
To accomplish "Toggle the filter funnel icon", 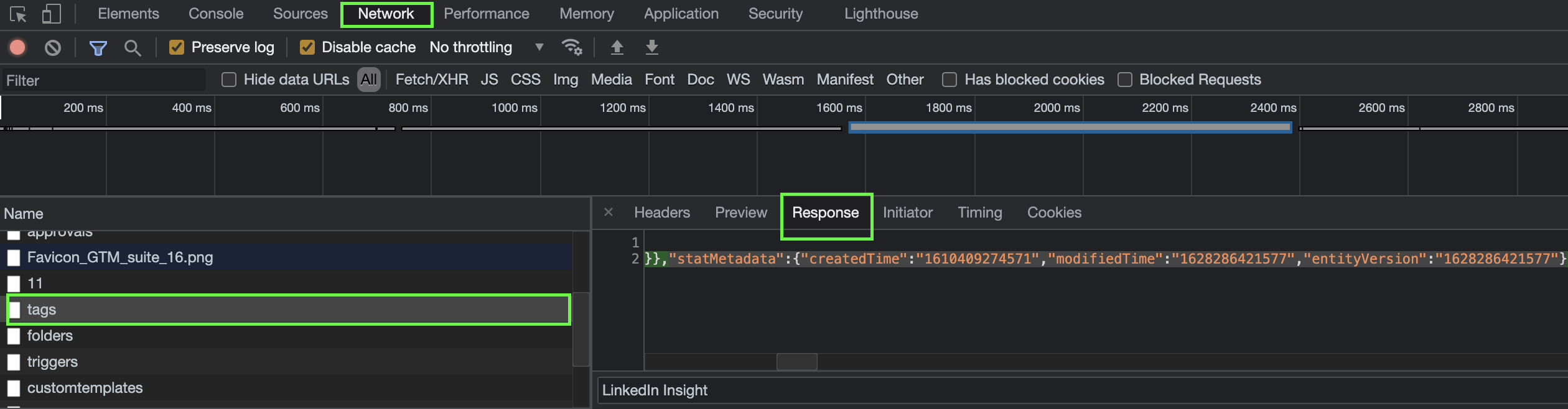I will [98, 48].
